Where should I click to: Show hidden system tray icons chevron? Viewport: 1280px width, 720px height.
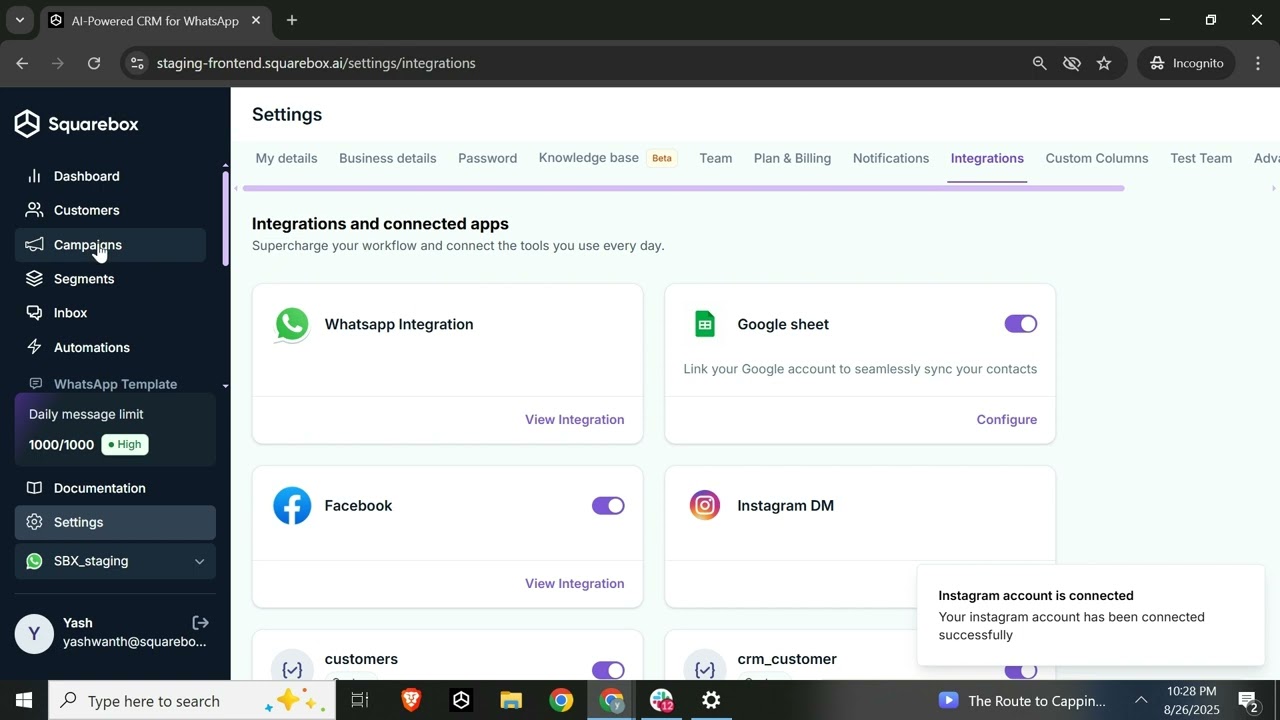[1141, 701]
